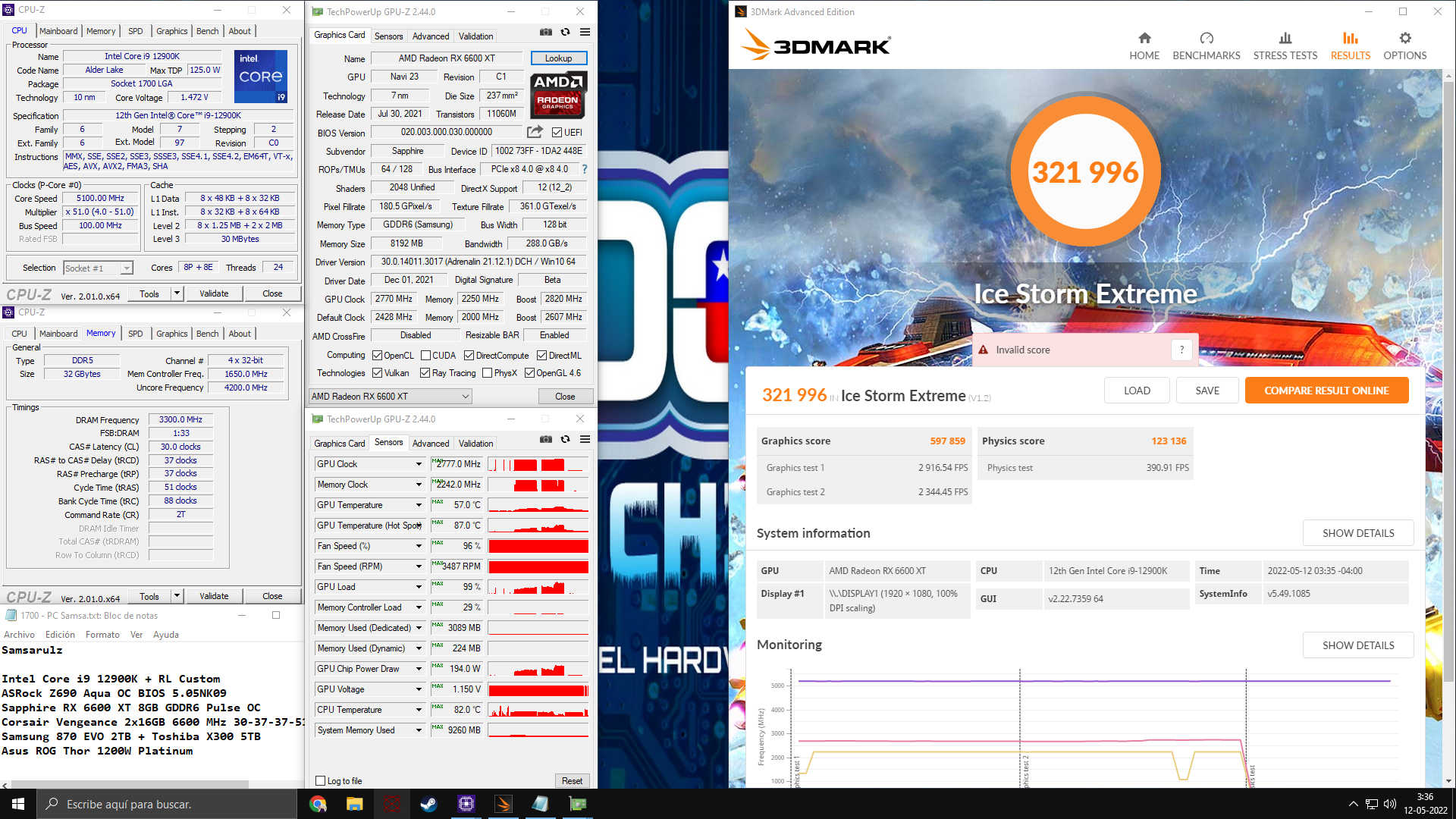Click Reset button in GPU-Z Sensors

point(572,780)
